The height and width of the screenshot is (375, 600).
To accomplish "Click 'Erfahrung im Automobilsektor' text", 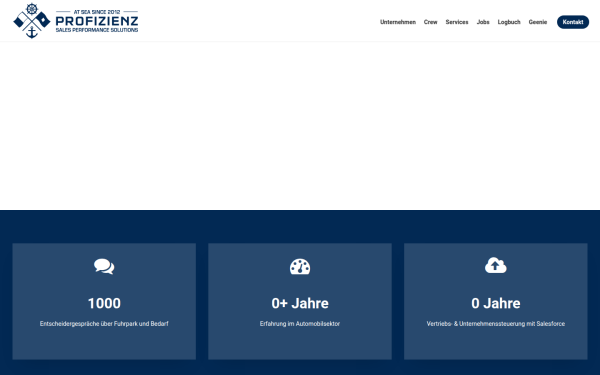I will point(300,324).
